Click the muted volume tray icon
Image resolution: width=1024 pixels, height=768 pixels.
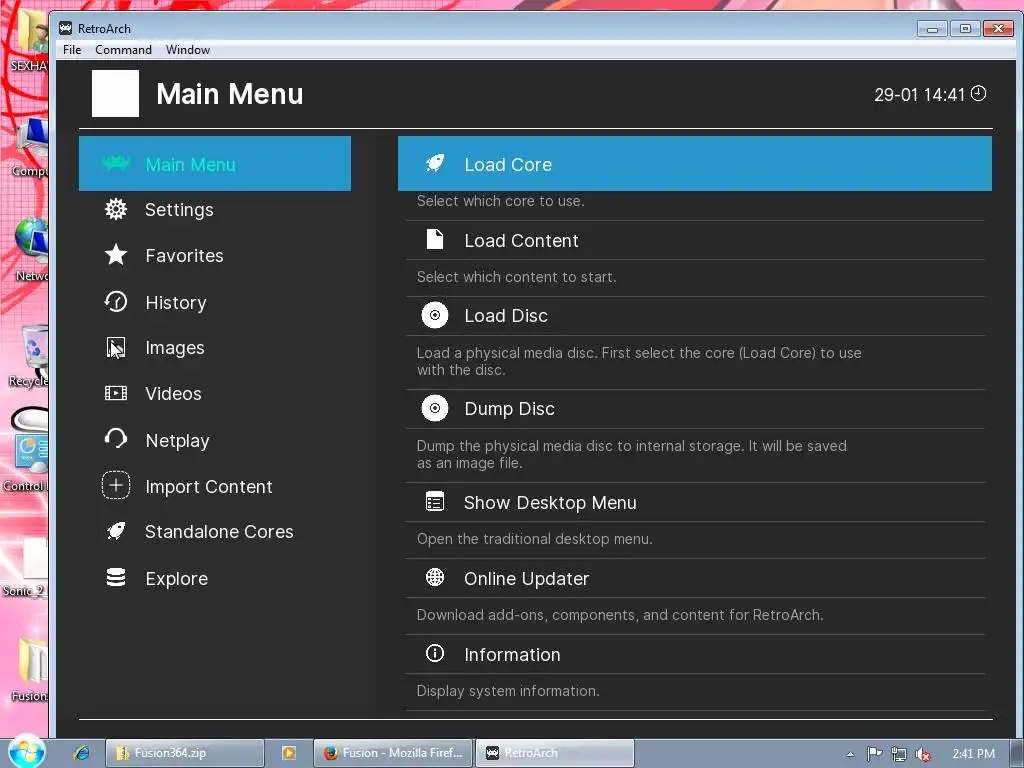[x=923, y=754]
